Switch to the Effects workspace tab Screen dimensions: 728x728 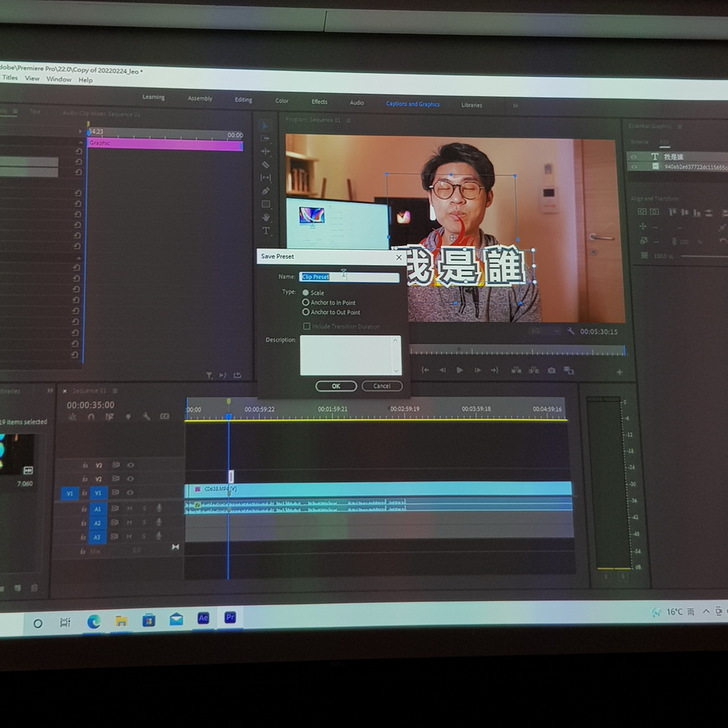(319, 102)
